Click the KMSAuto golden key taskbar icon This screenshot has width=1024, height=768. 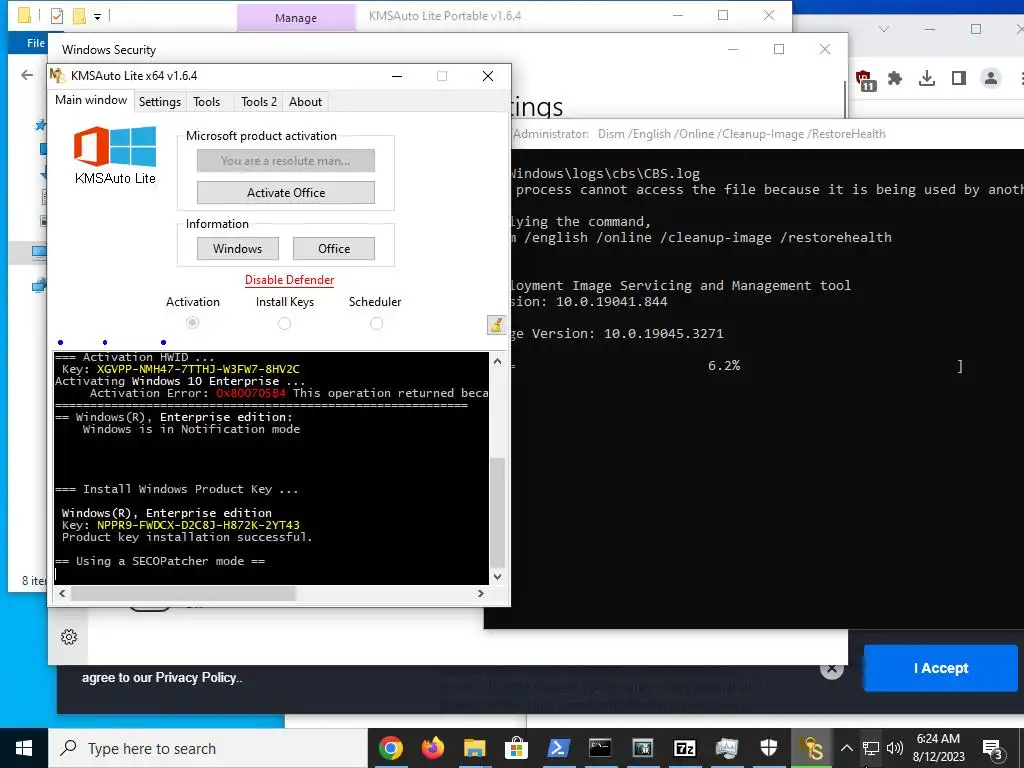812,748
